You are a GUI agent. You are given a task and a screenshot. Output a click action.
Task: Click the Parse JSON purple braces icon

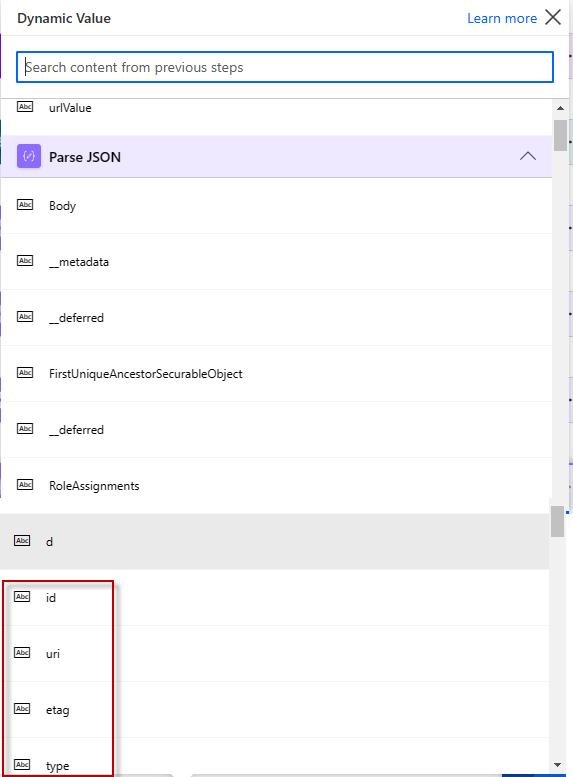[x=29, y=157]
